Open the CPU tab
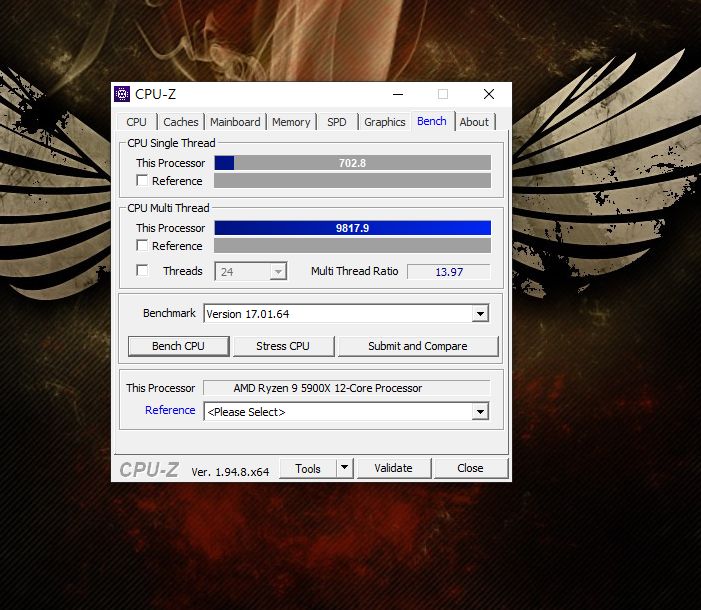 [136, 122]
